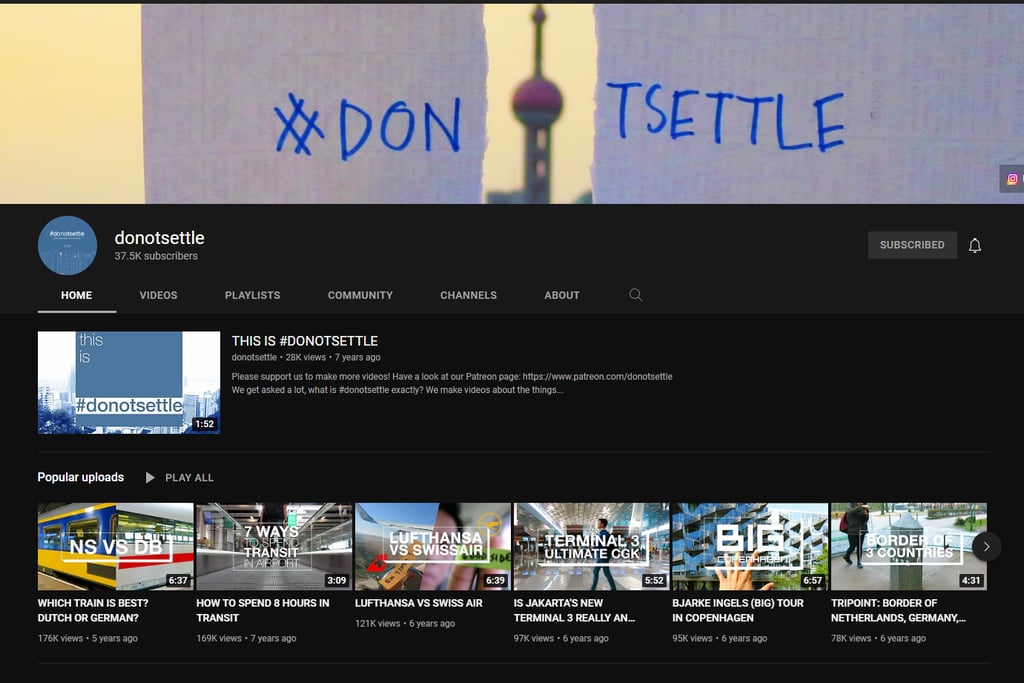Open the BIG Copenhagen thumbnail
Screen dimensions: 1024x683
(x=750, y=547)
